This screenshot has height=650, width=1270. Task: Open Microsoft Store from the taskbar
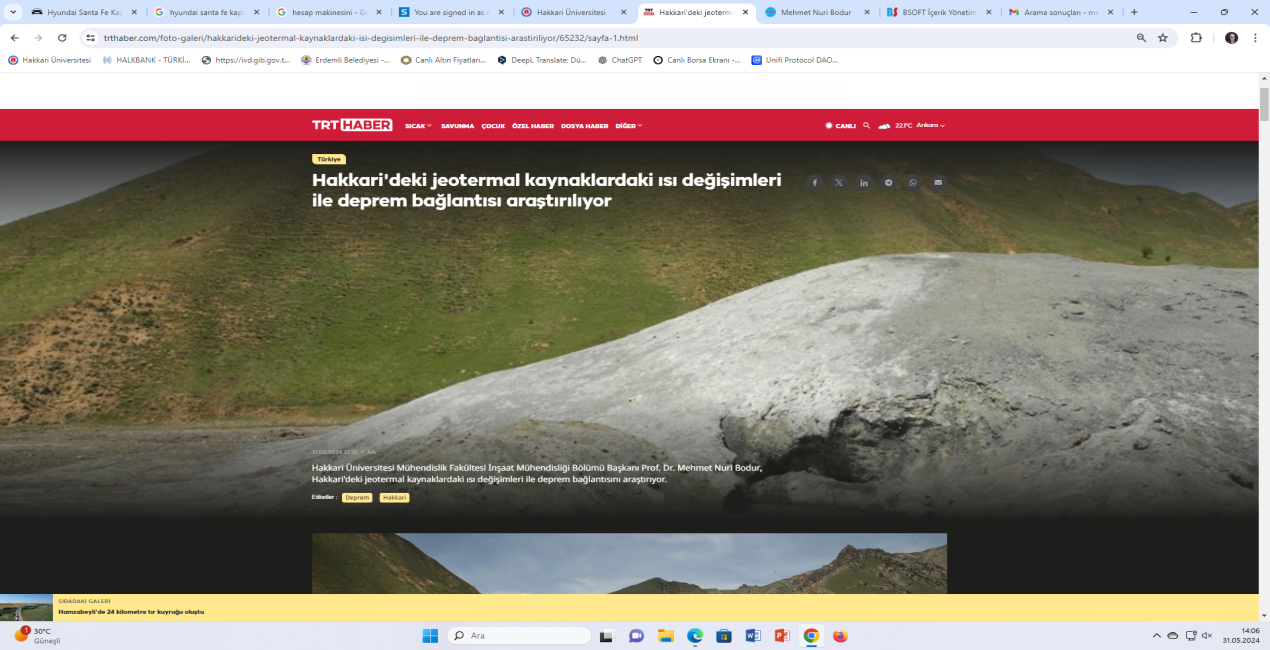click(x=724, y=636)
